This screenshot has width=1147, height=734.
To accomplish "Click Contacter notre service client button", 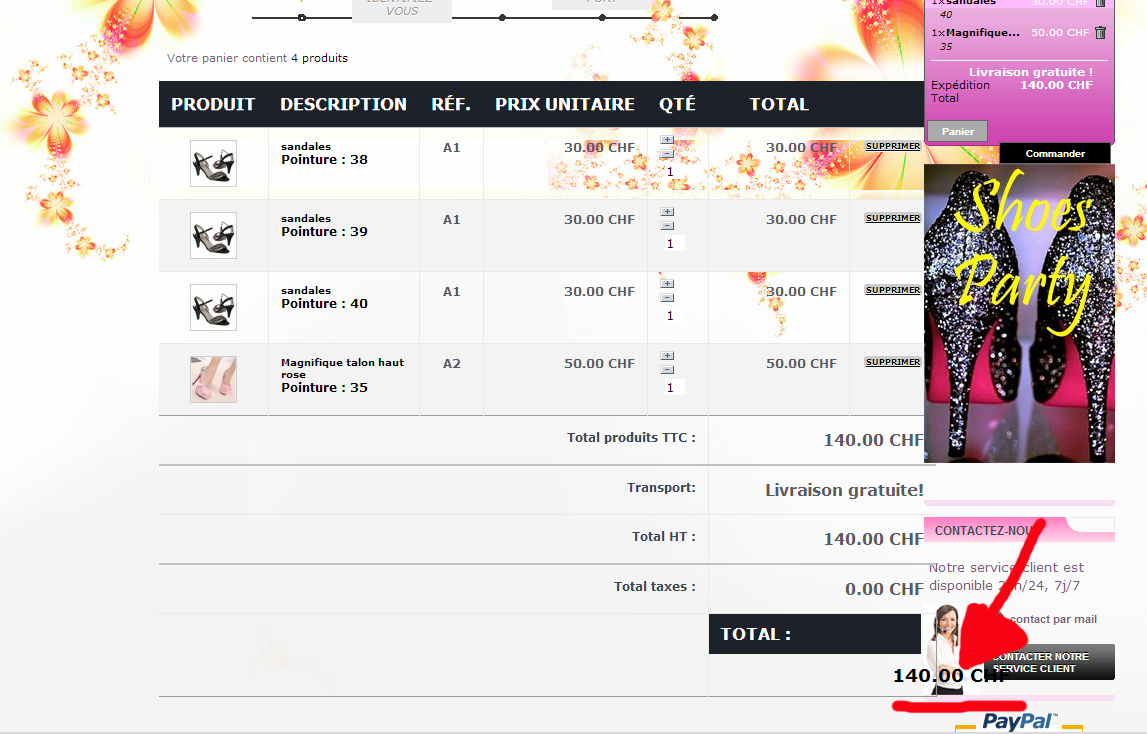I will (1048, 662).
